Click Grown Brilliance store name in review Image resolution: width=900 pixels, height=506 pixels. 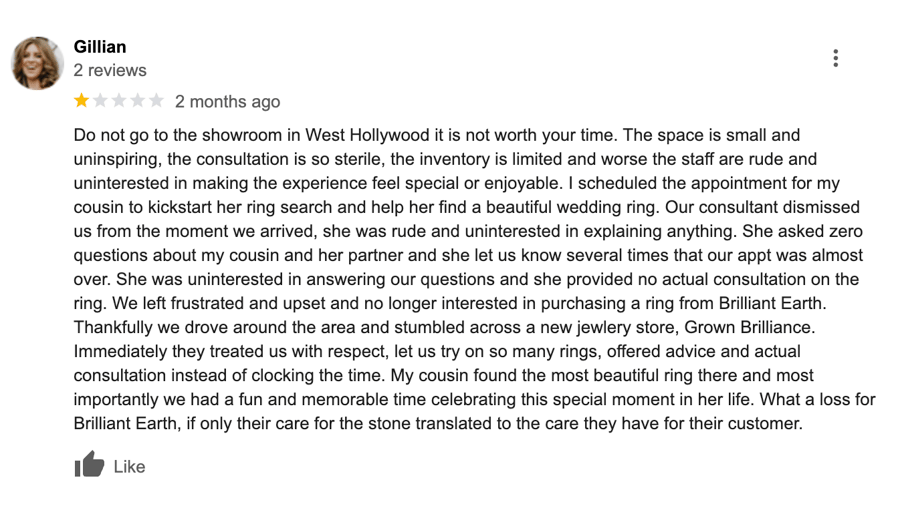748,328
